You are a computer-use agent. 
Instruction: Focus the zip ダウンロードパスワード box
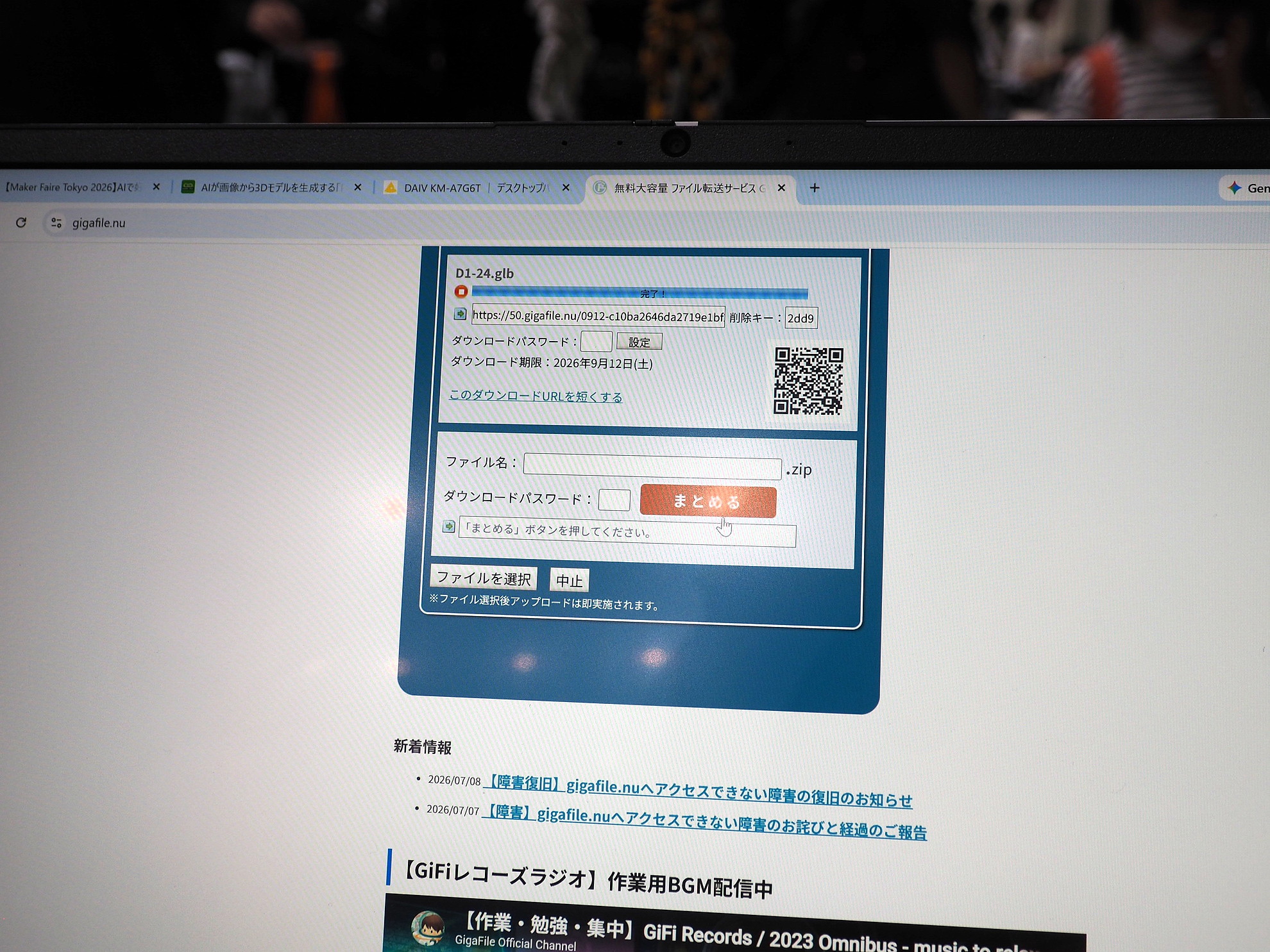pos(614,499)
